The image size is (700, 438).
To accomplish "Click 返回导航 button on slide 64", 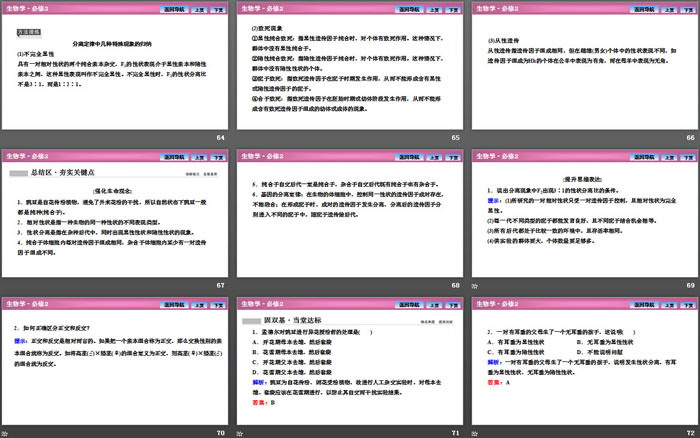I will pos(172,8).
